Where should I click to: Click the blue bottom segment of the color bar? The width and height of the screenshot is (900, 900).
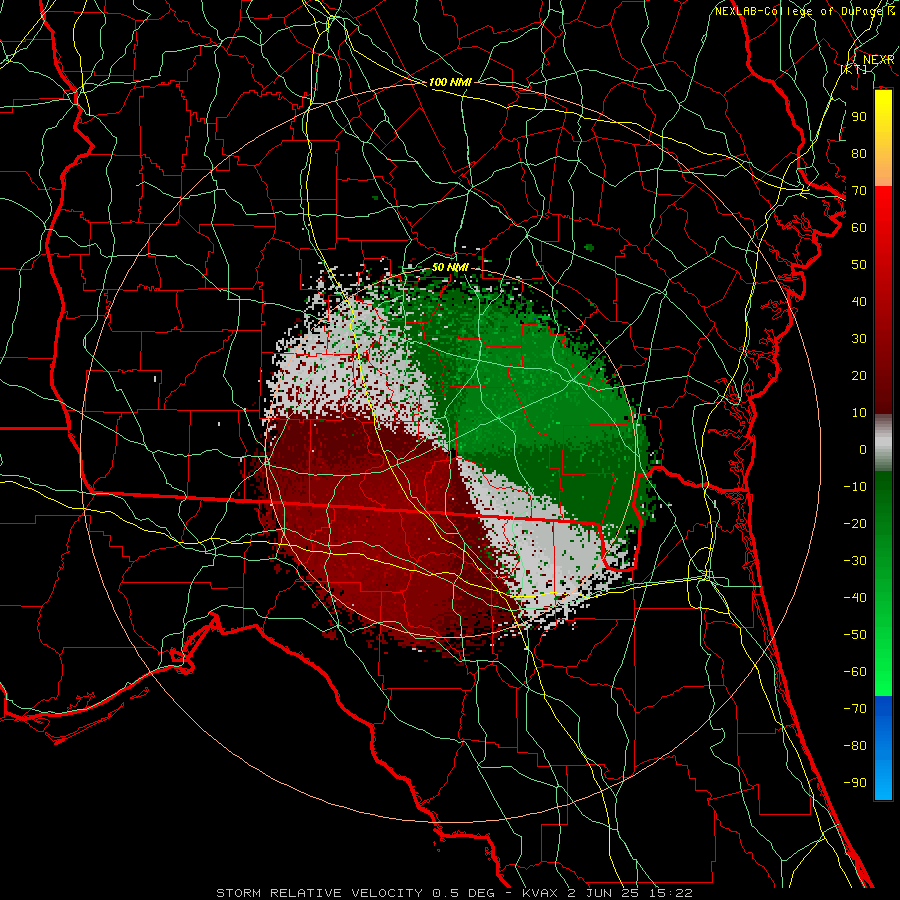883,748
